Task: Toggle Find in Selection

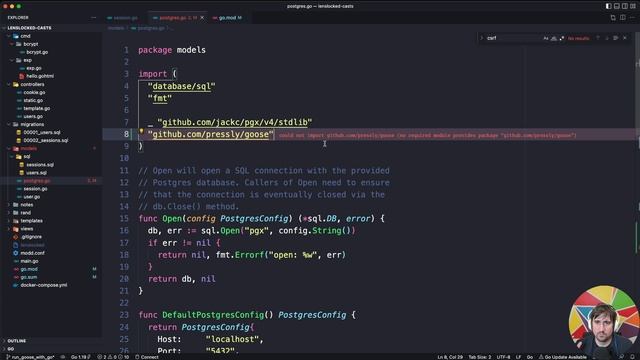Action: click(616, 38)
